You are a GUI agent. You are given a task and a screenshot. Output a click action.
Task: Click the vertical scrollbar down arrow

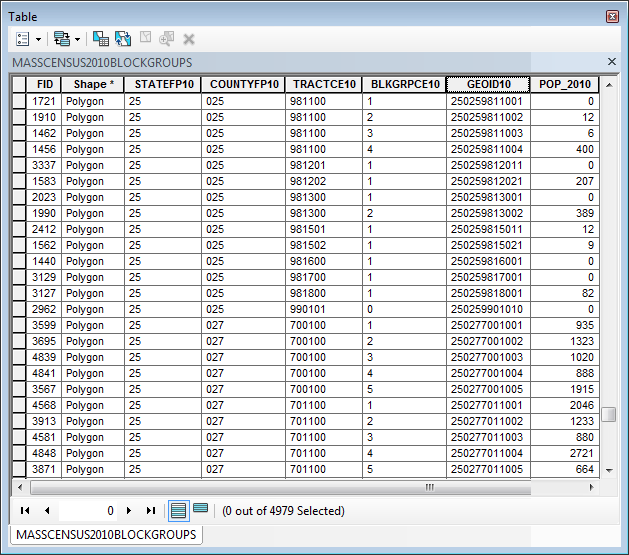(609, 470)
